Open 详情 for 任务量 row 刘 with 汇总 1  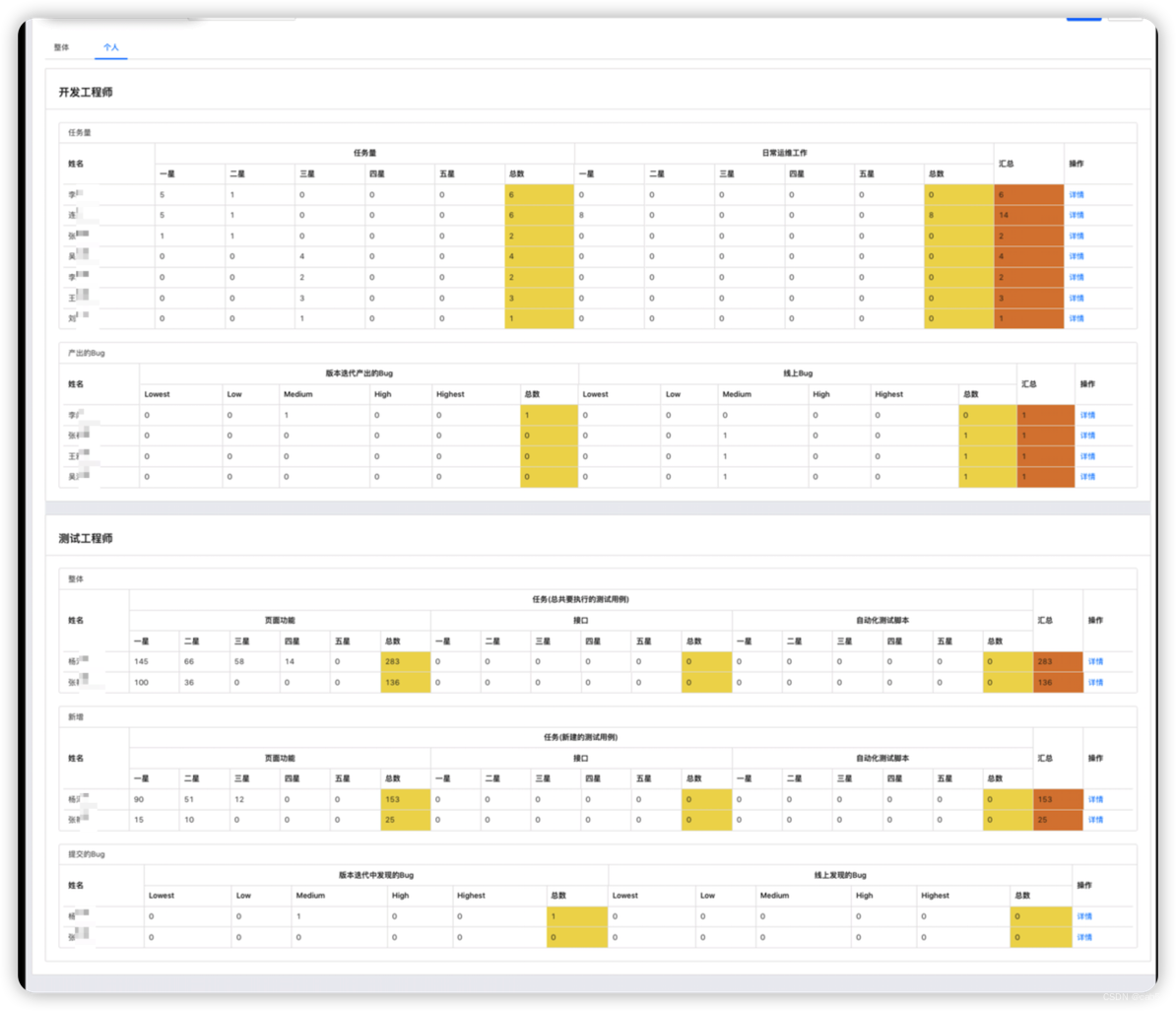[1077, 318]
